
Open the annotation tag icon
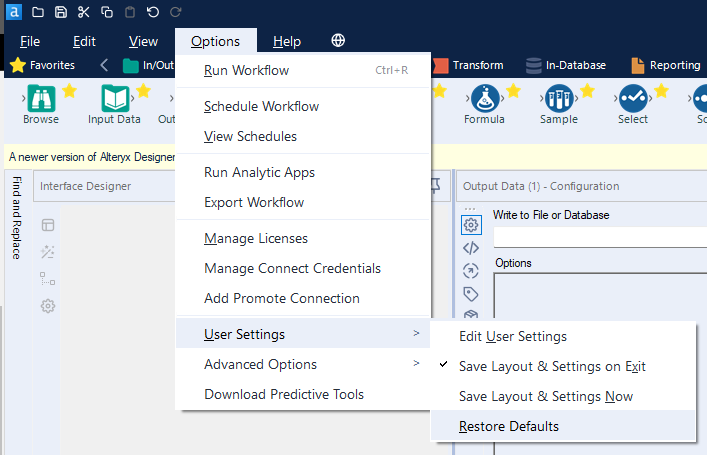(471, 294)
